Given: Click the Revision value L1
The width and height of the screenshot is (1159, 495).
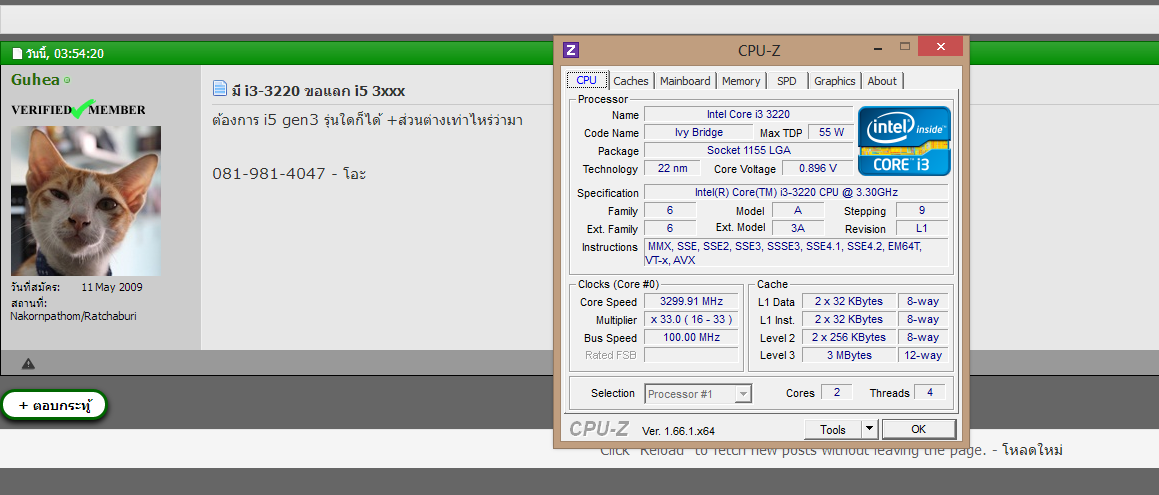Looking at the screenshot, I should (922, 228).
